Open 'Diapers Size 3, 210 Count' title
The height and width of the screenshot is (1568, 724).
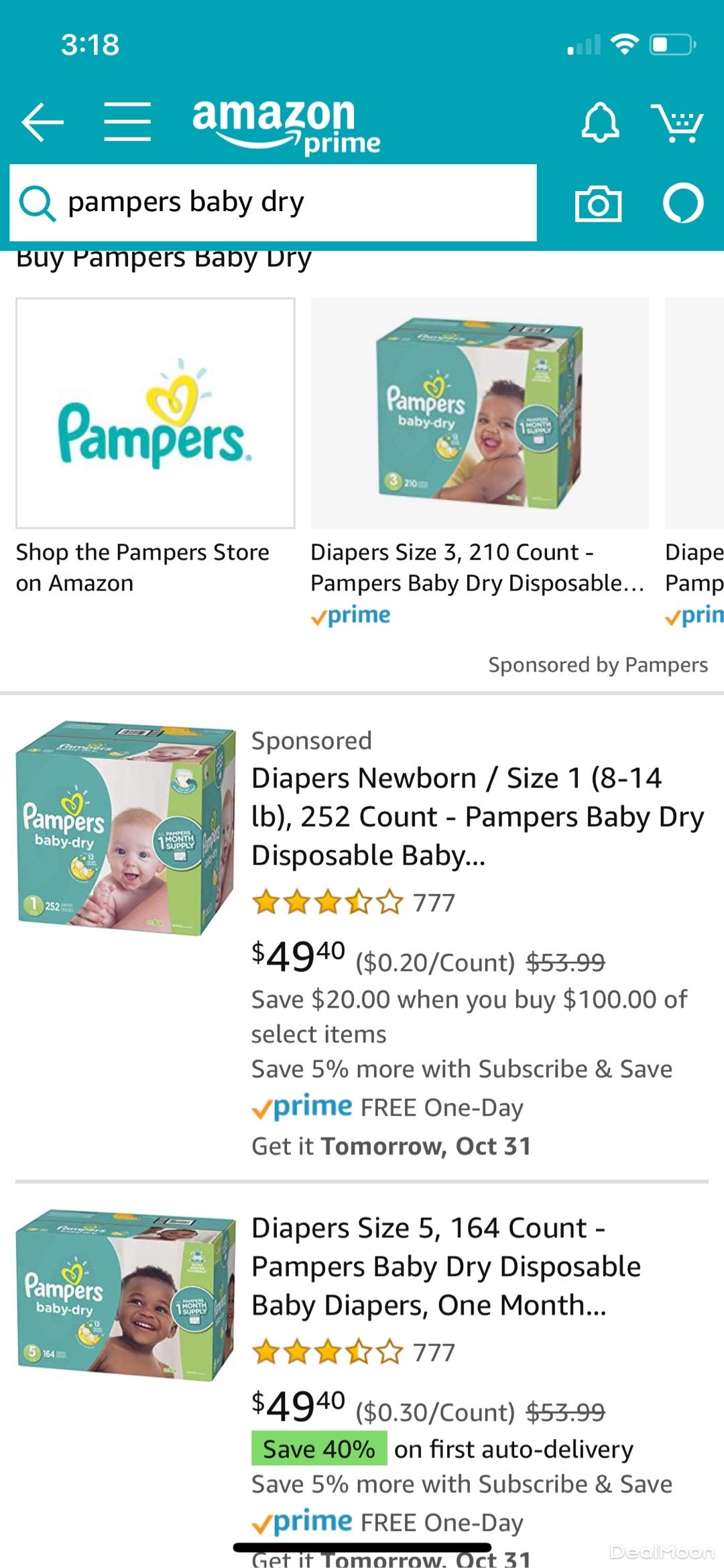[477, 568]
